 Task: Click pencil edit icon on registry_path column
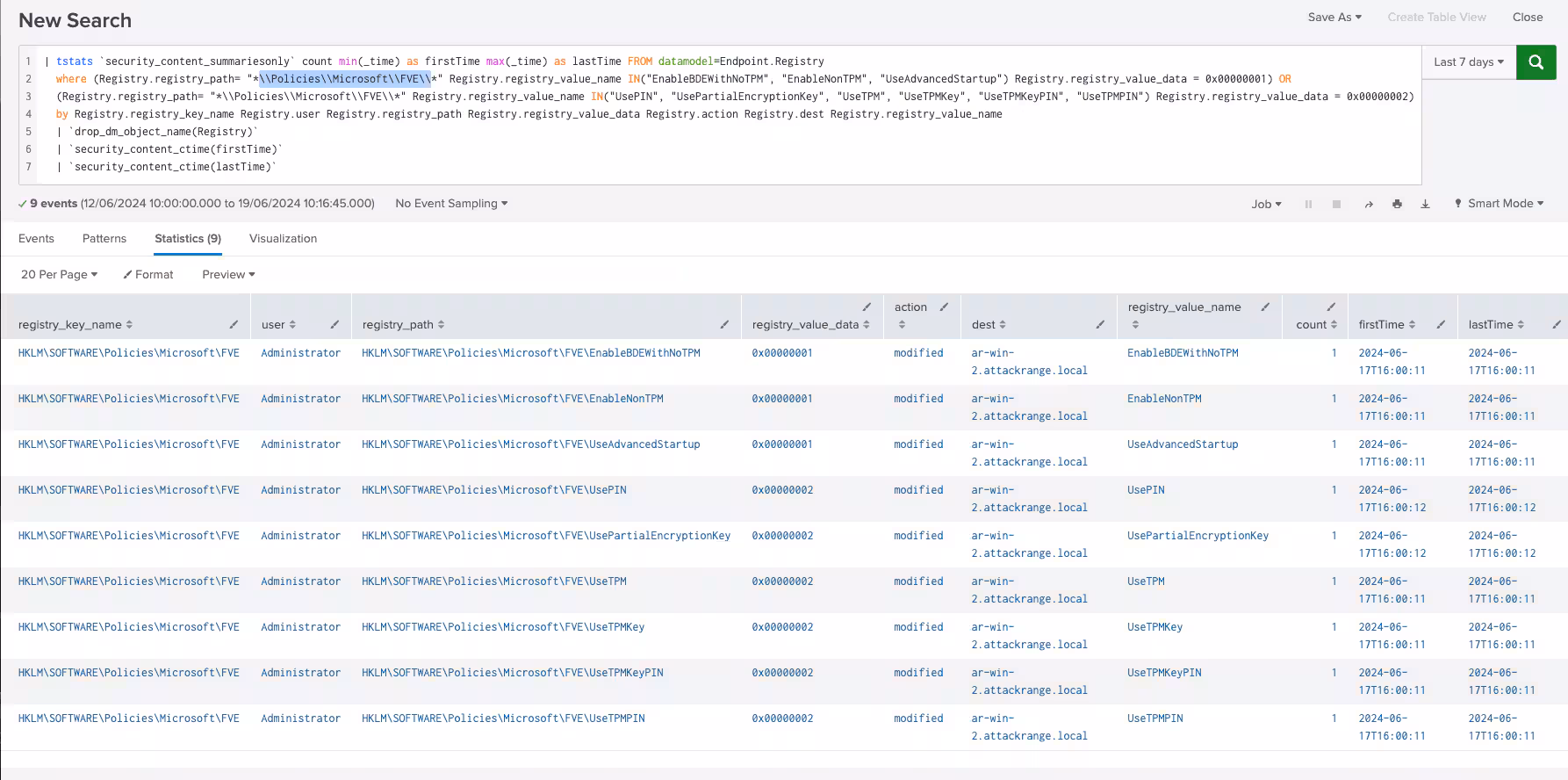[x=724, y=325]
